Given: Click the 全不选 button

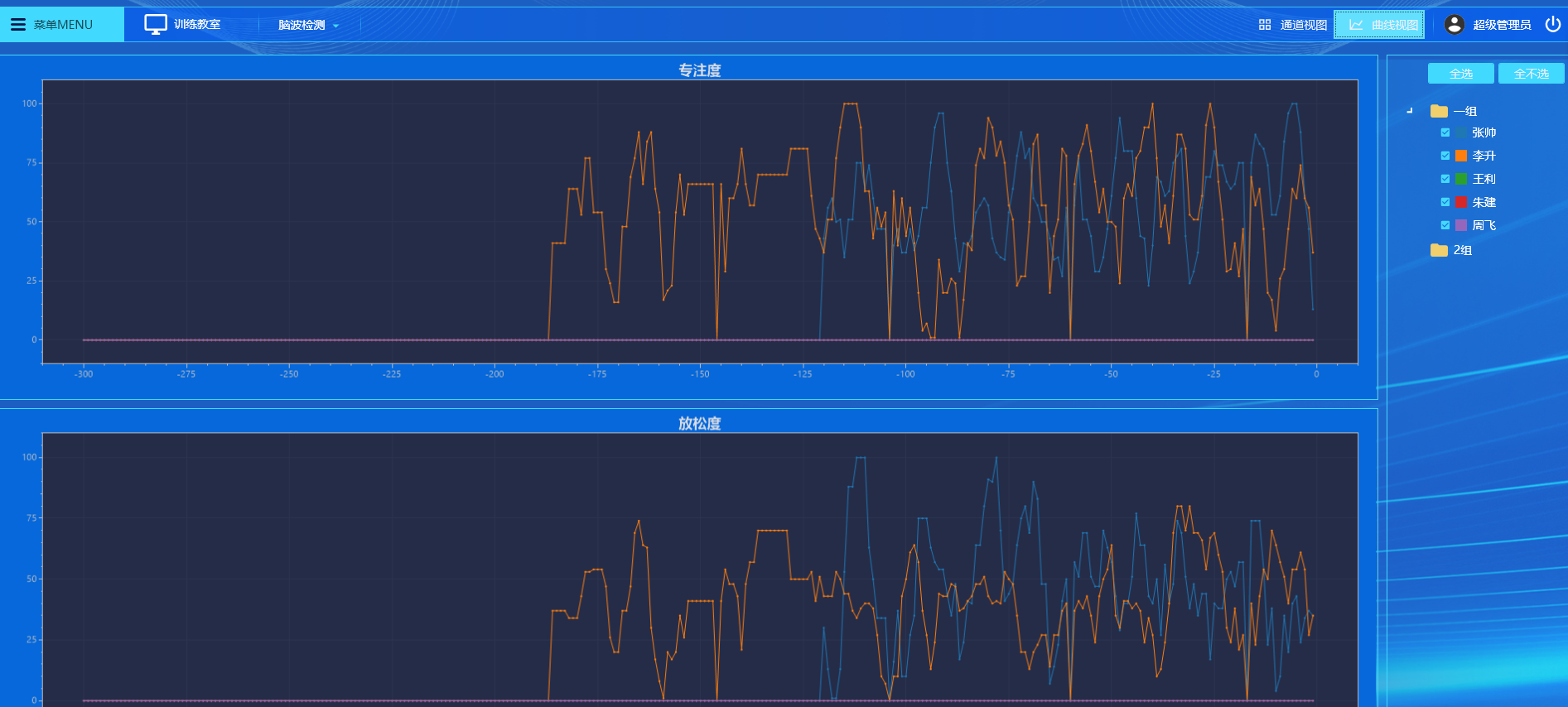Looking at the screenshot, I should click(x=1532, y=74).
